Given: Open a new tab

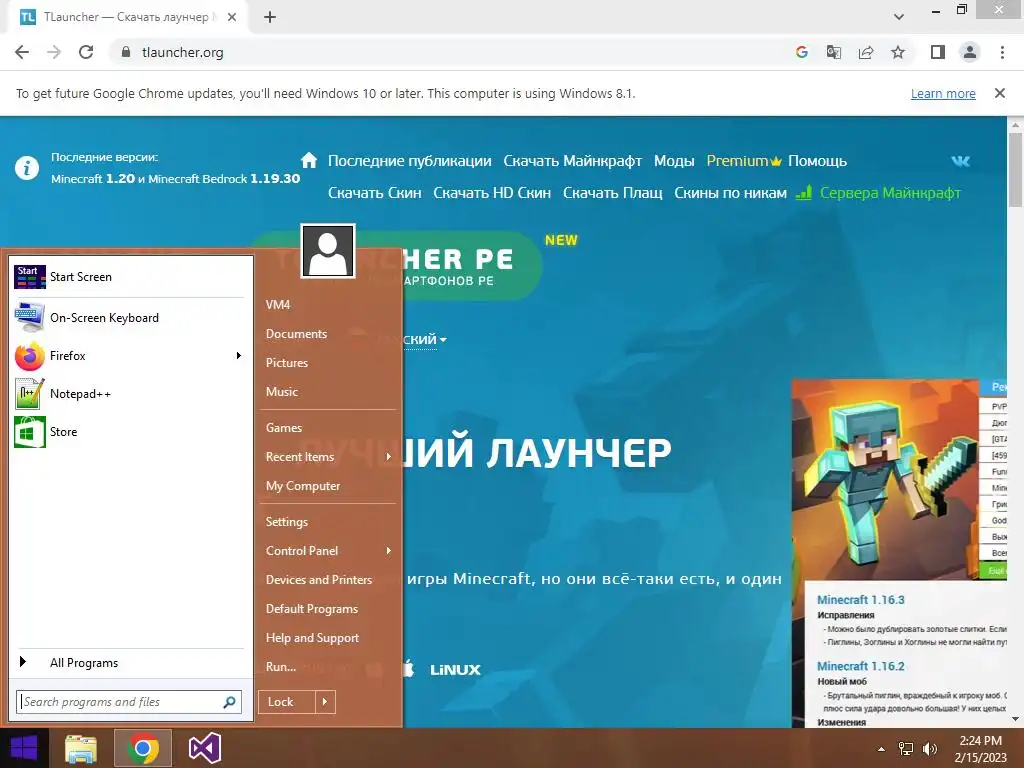Looking at the screenshot, I should coord(270,18).
